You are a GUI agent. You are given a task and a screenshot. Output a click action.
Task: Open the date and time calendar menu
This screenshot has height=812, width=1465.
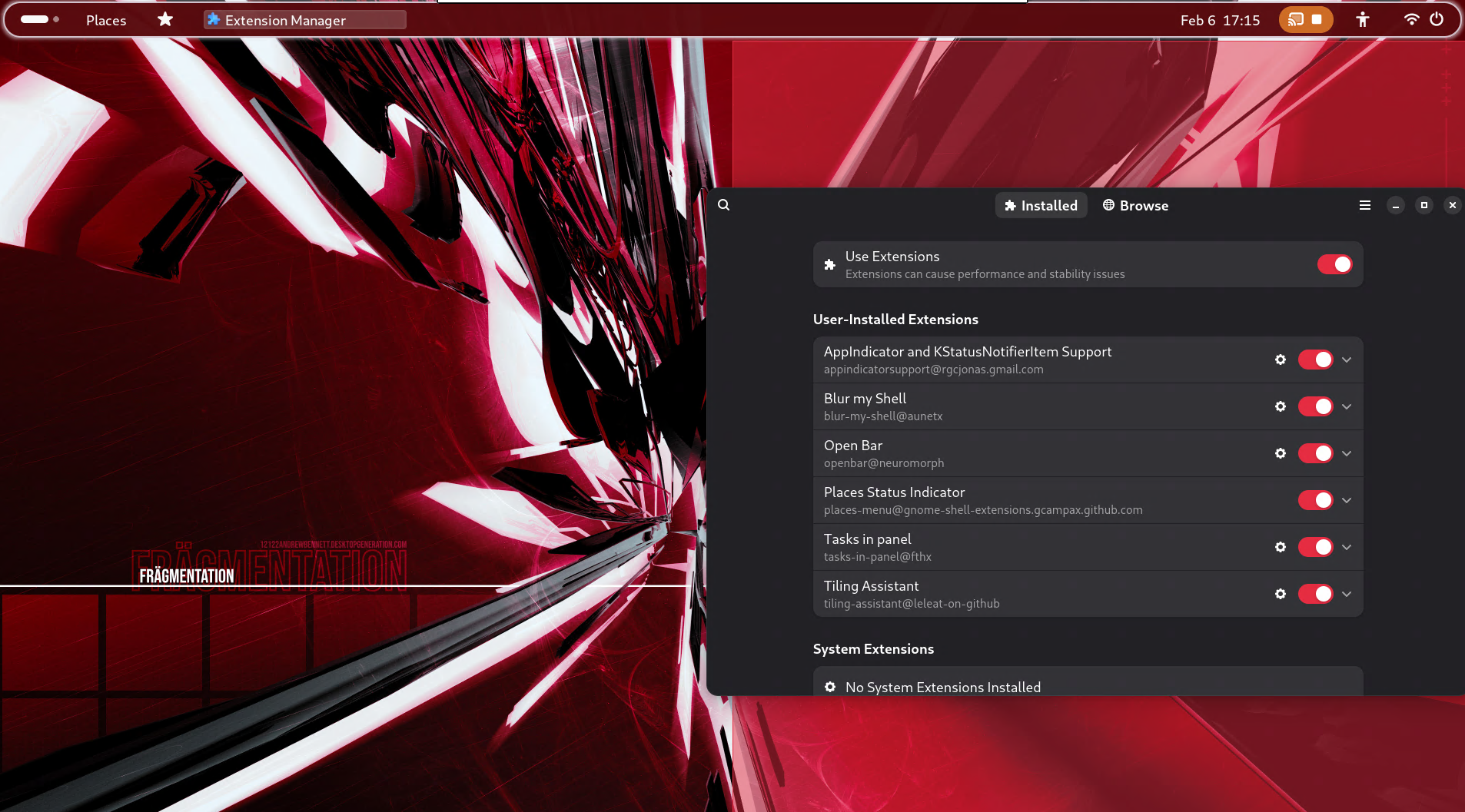(1220, 20)
